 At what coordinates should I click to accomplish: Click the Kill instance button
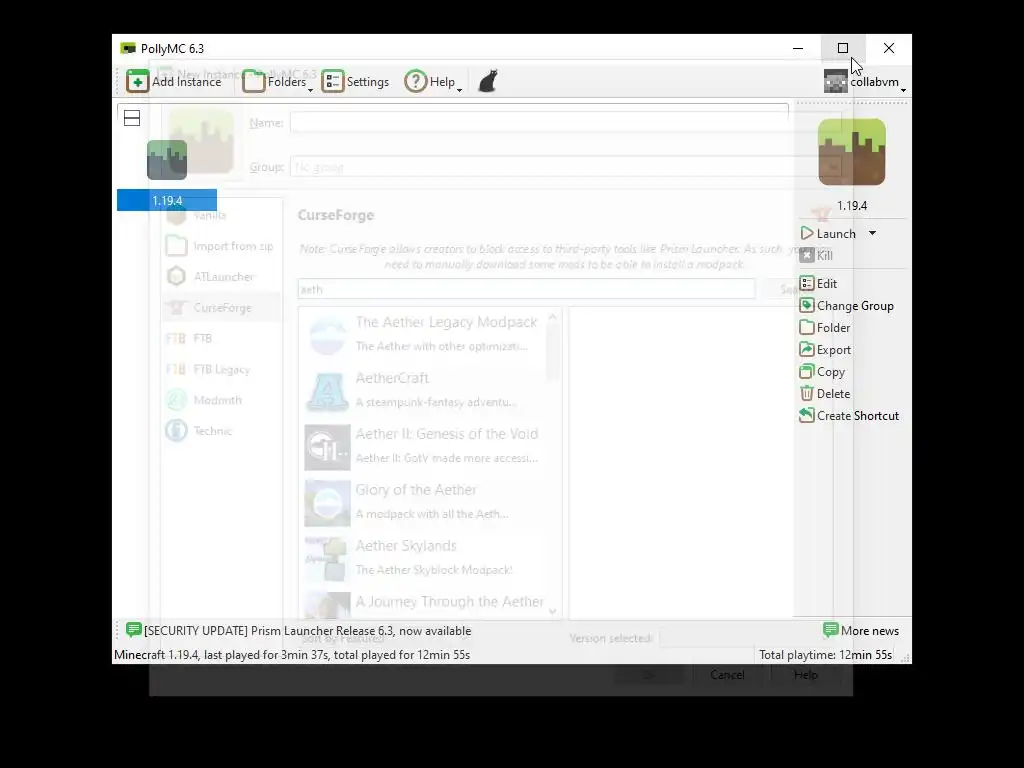click(816, 255)
